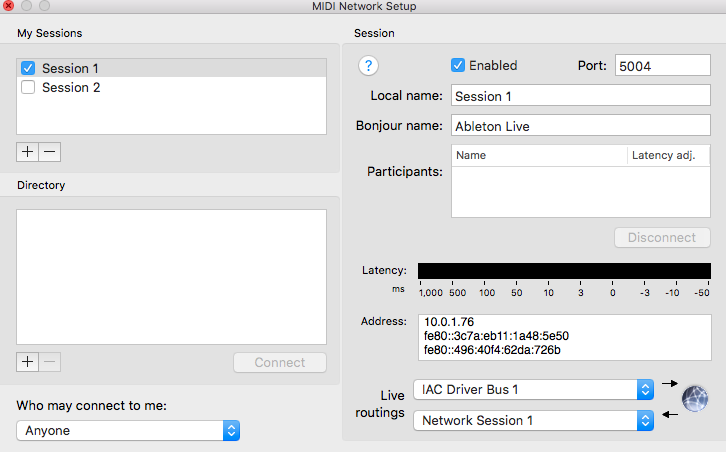Uncheck the Session 1 checkbox
726x452 pixels.
(28, 68)
